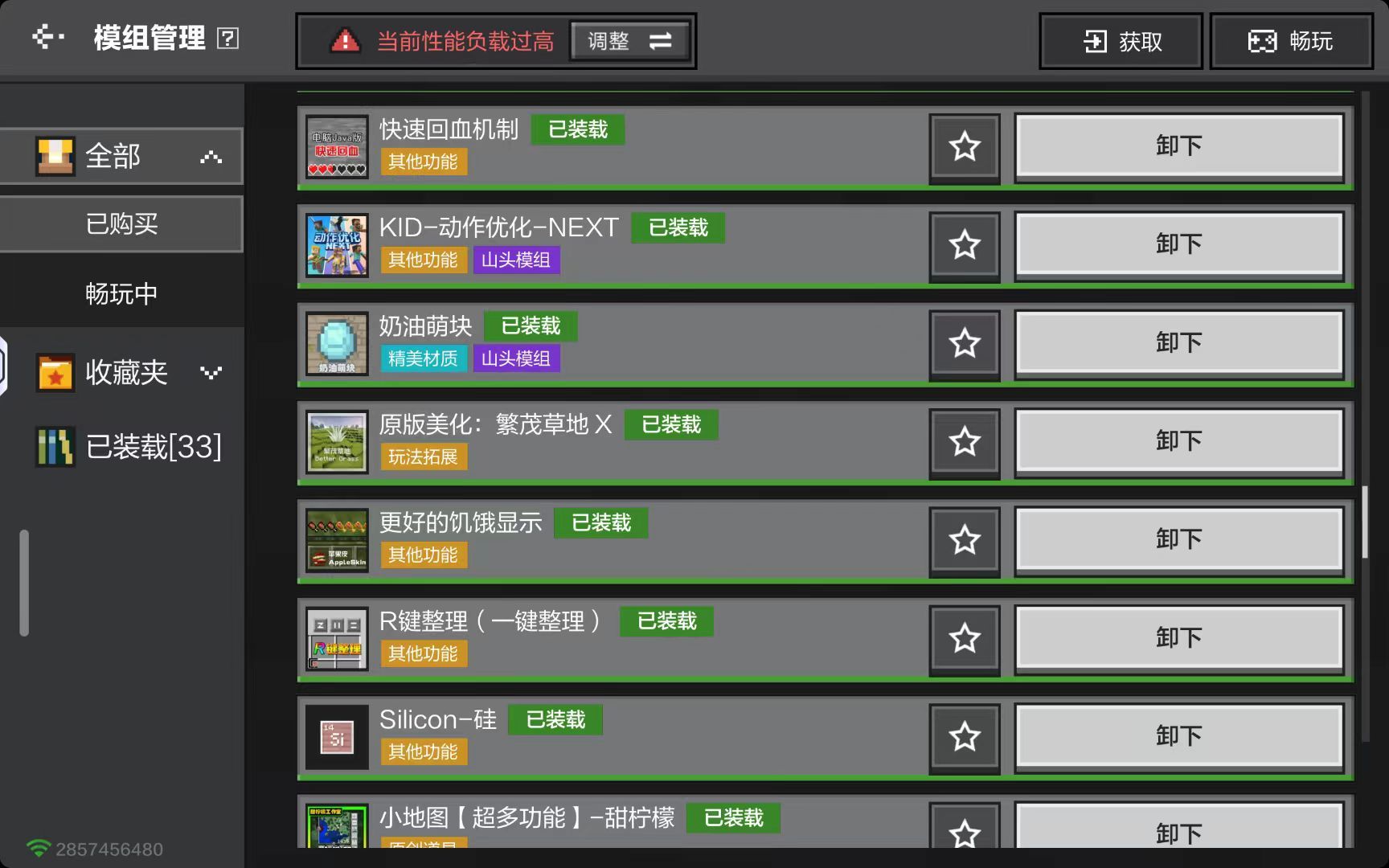Click the 更好的饥饿显示 mod title

(x=461, y=522)
